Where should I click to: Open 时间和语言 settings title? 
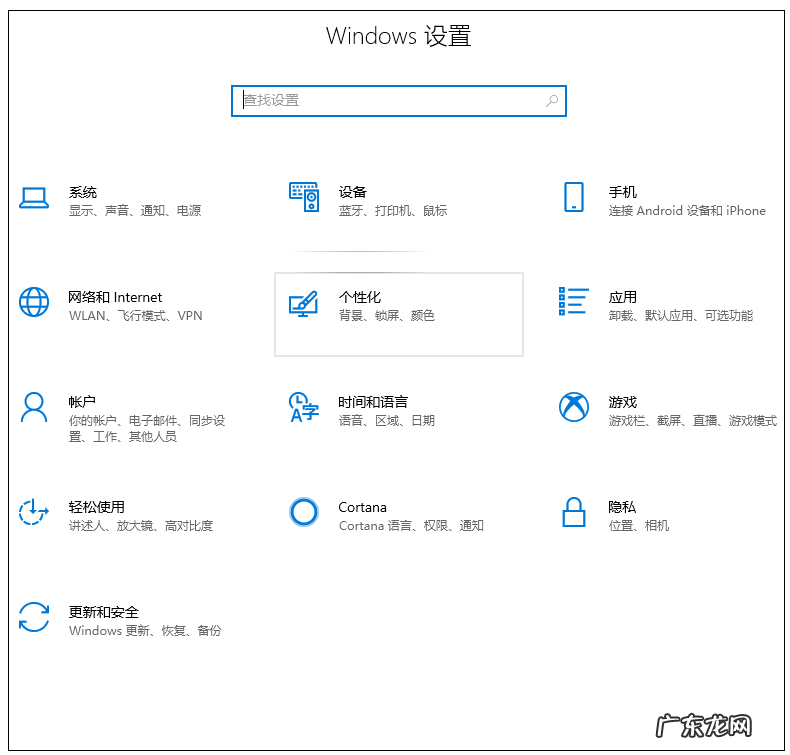373,402
